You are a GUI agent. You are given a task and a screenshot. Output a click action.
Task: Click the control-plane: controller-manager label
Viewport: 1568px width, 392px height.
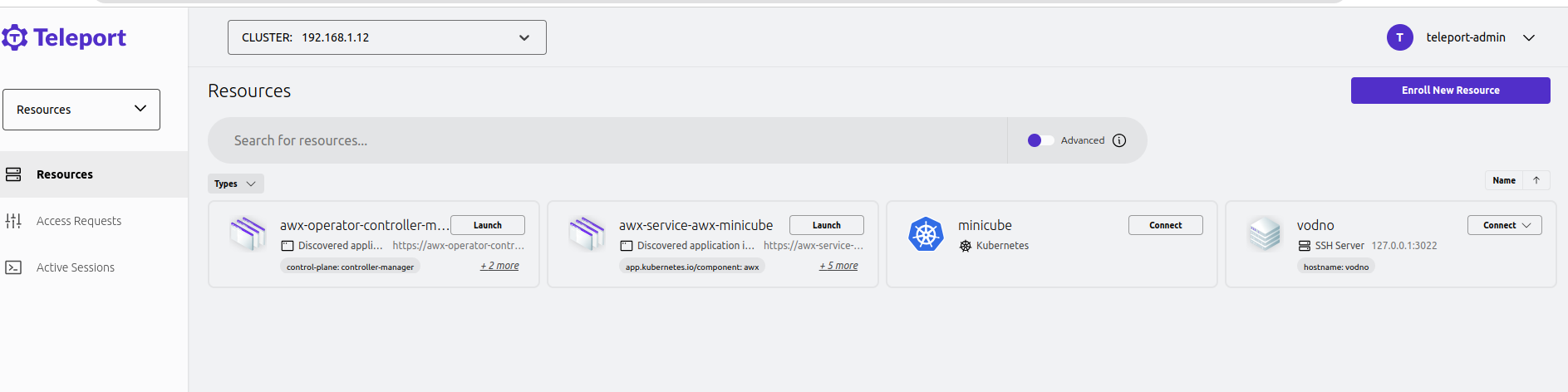click(350, 267)
